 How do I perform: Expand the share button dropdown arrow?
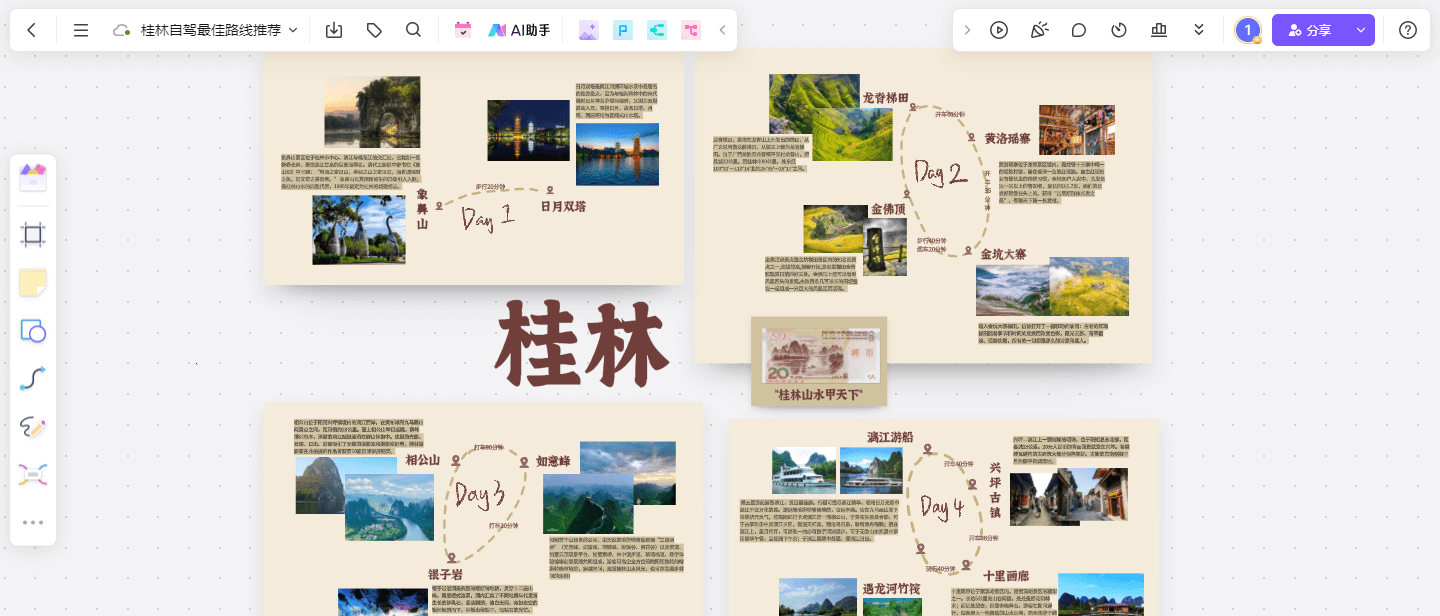pos(1360,30)
